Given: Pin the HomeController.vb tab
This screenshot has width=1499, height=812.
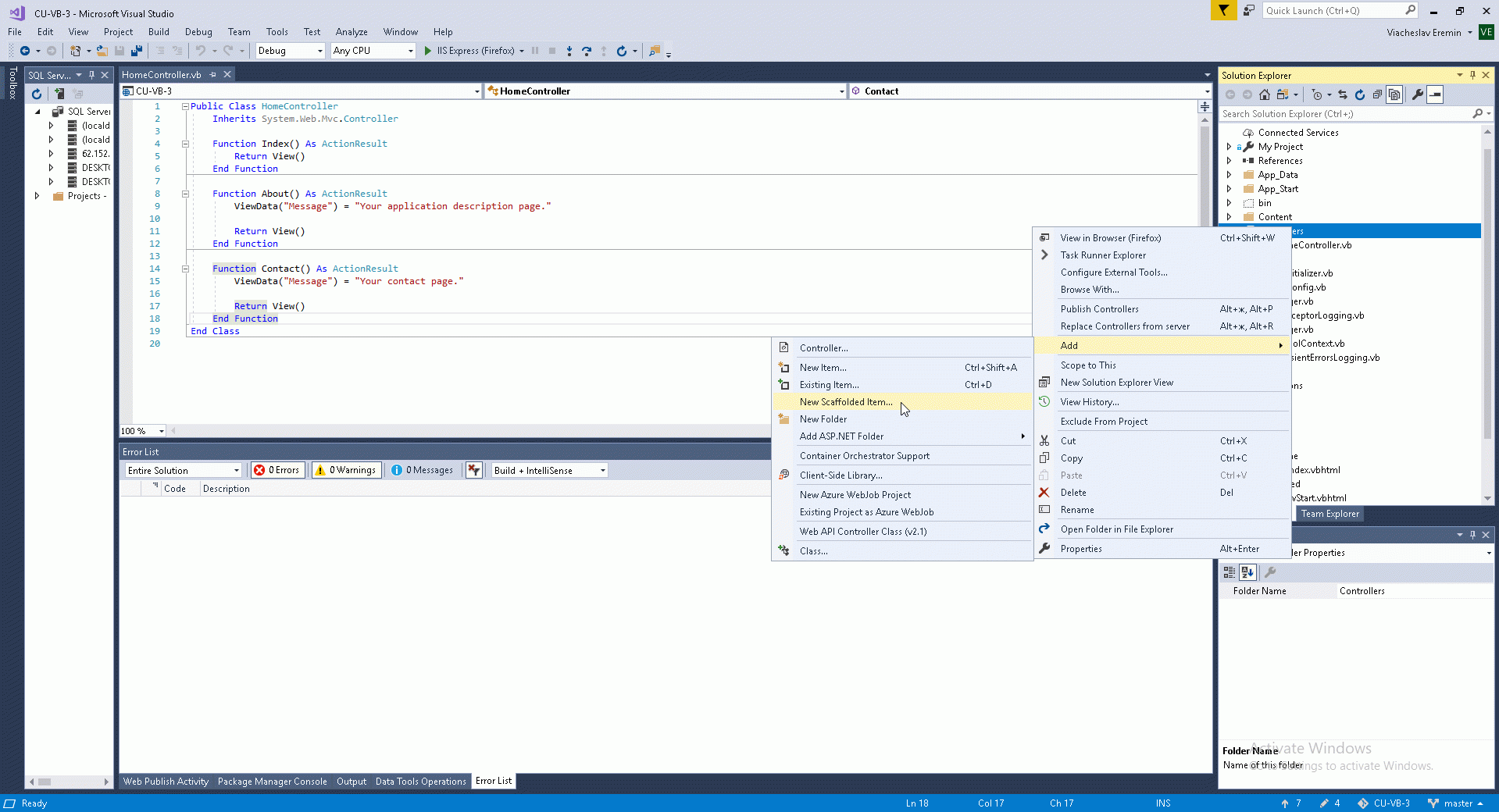Looking at the screenshot, I should click(x=212, y=75).
